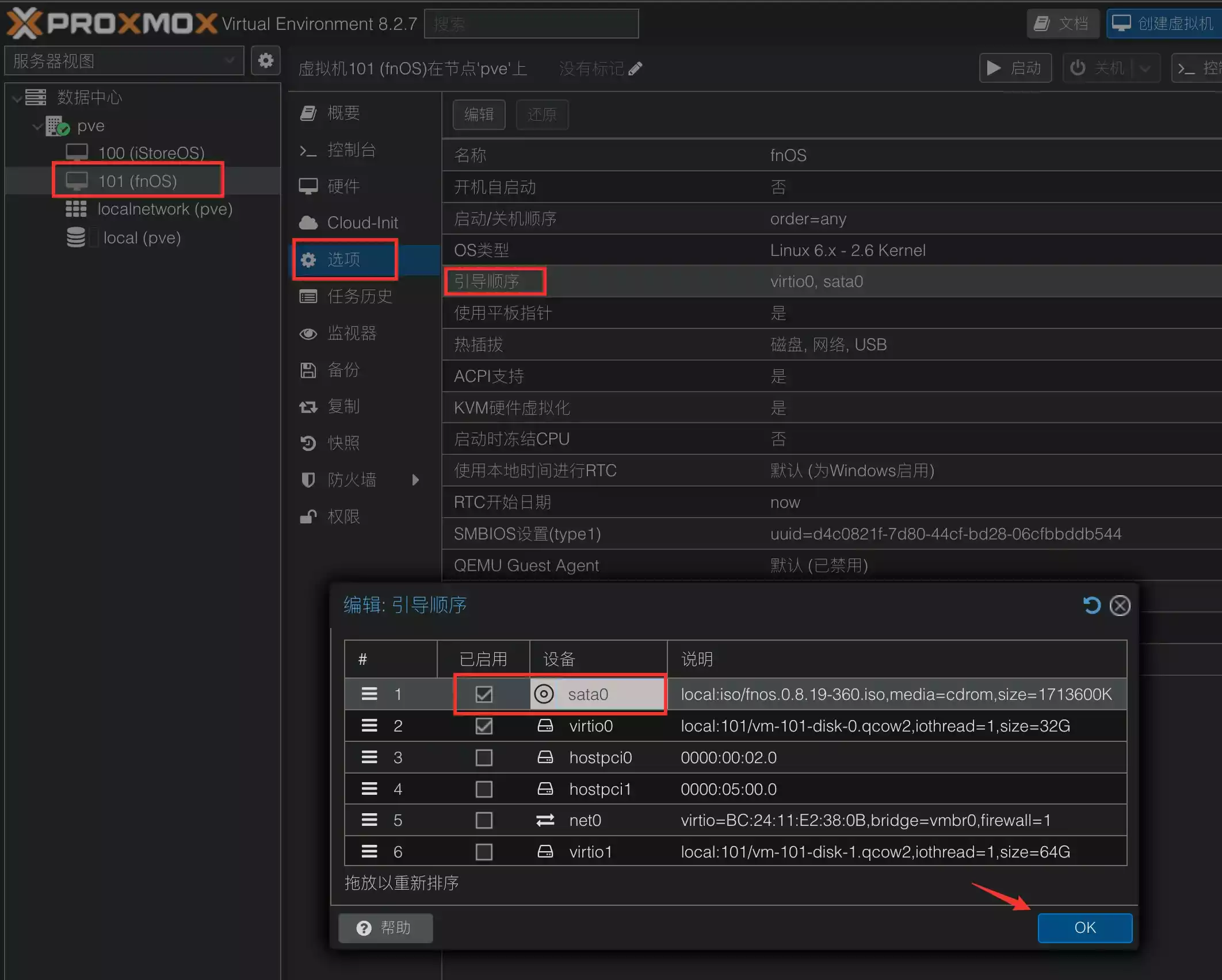Open the 快照 snapshot menu

[343, 443]
